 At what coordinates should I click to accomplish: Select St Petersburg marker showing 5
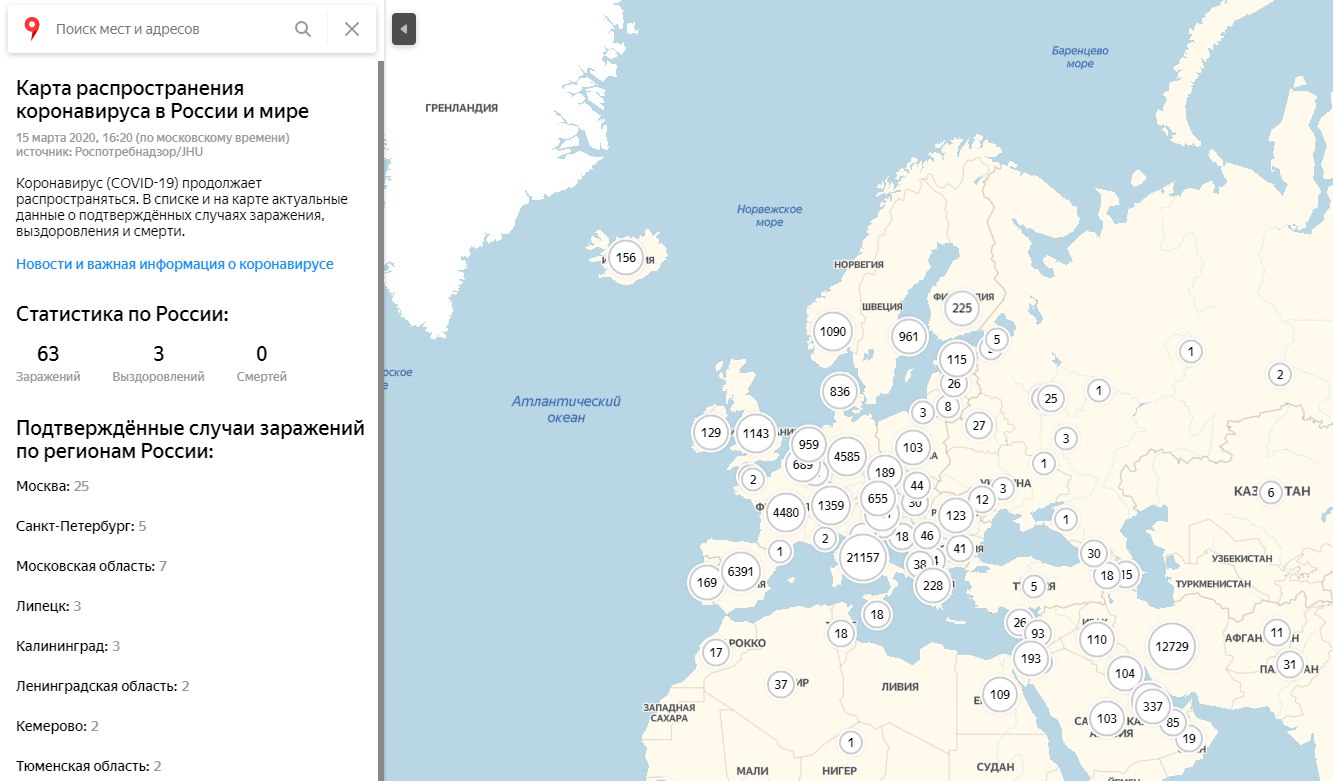click(x=996, y=339)
